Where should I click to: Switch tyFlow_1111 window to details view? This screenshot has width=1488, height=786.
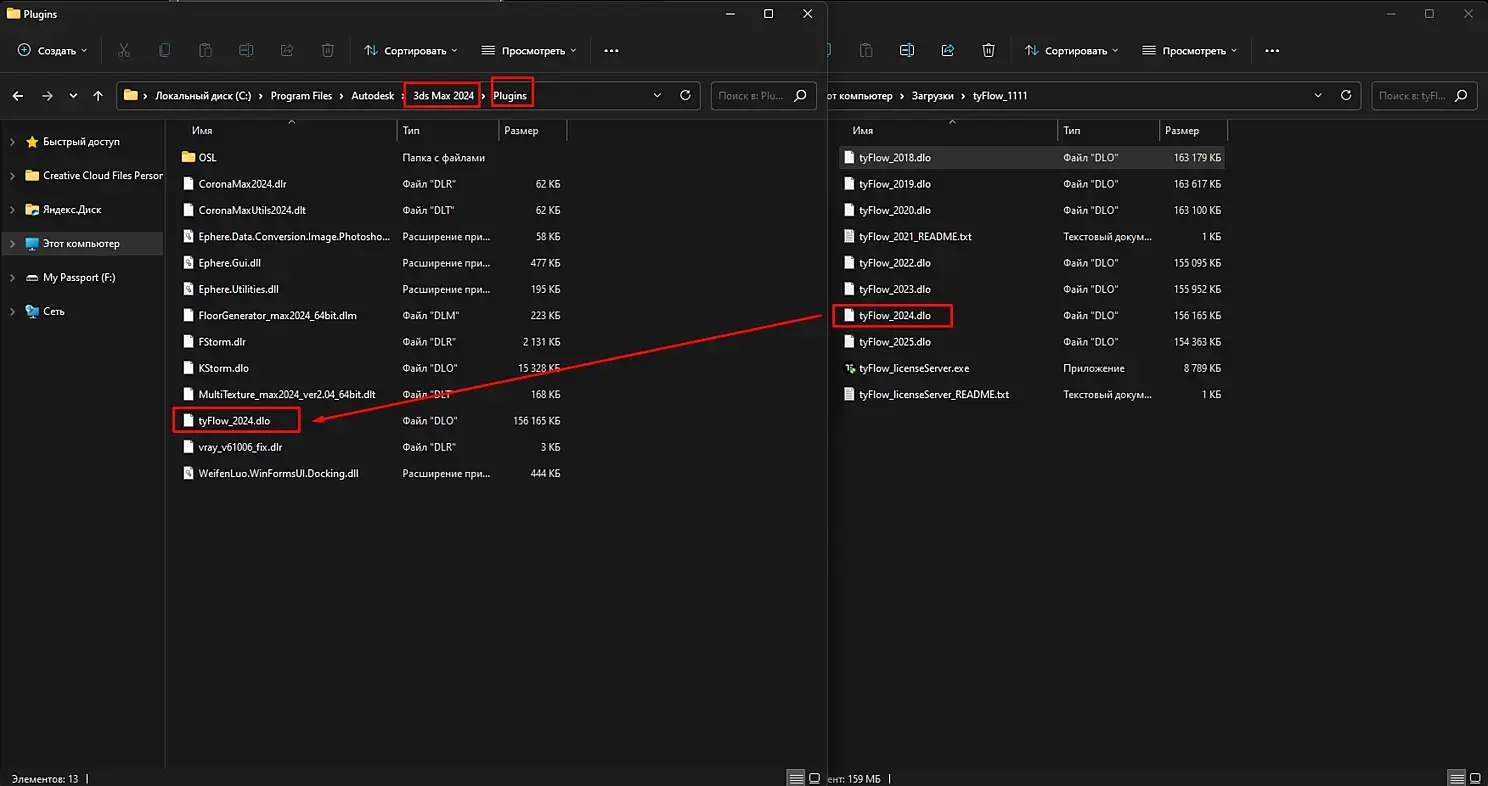(1456, 778)
